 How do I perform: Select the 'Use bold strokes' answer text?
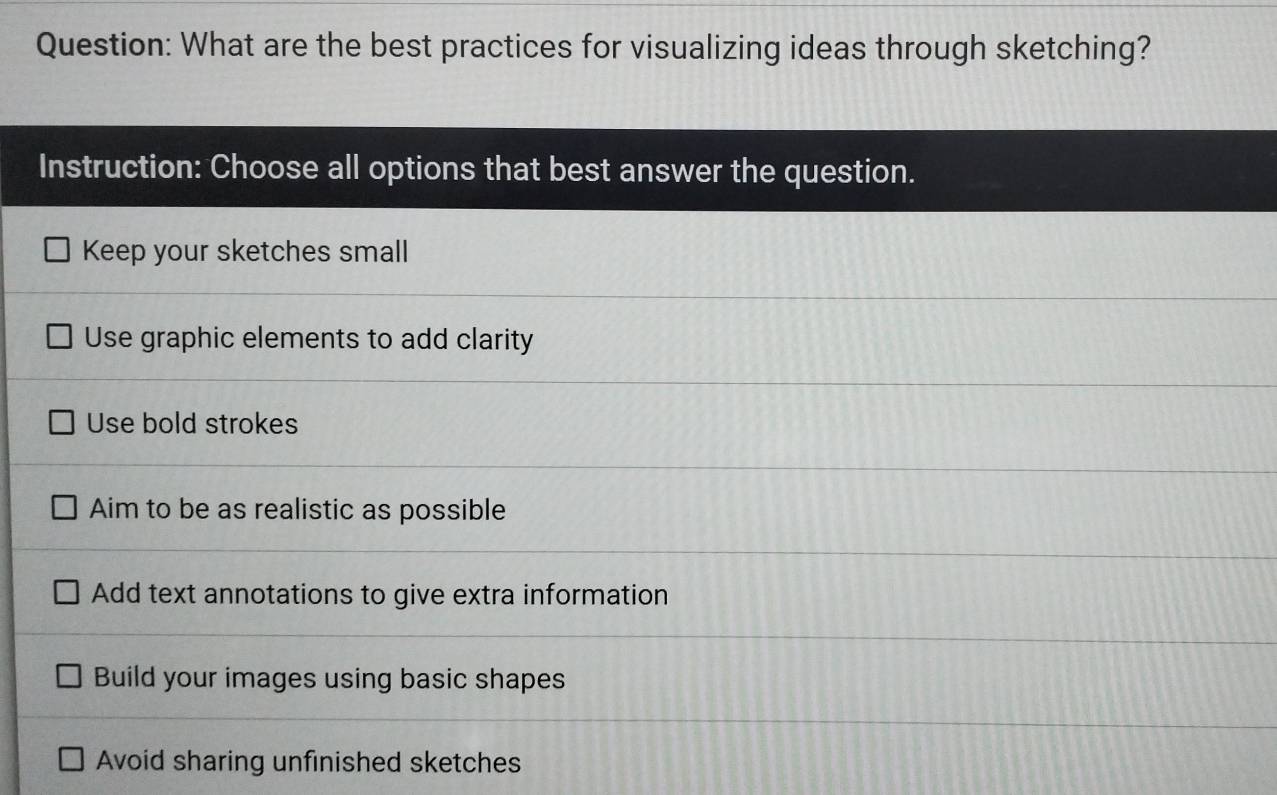(192, 424)
